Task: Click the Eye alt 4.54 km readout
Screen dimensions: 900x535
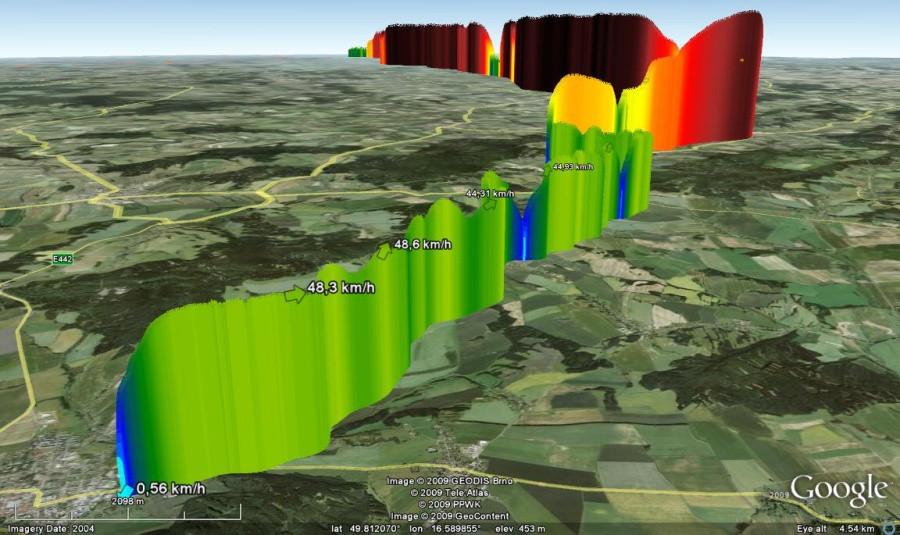Action: (835, 529)
